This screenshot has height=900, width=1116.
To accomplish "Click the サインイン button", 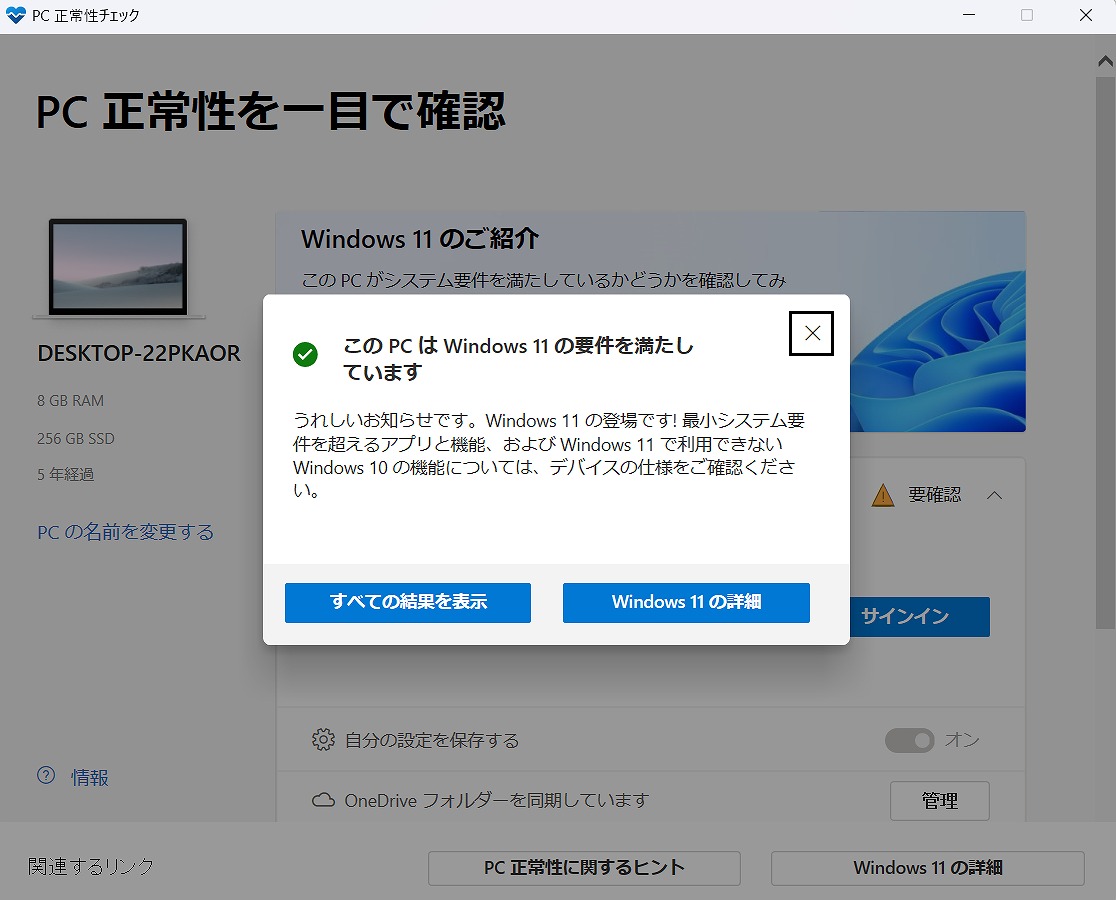I will 920,616.
